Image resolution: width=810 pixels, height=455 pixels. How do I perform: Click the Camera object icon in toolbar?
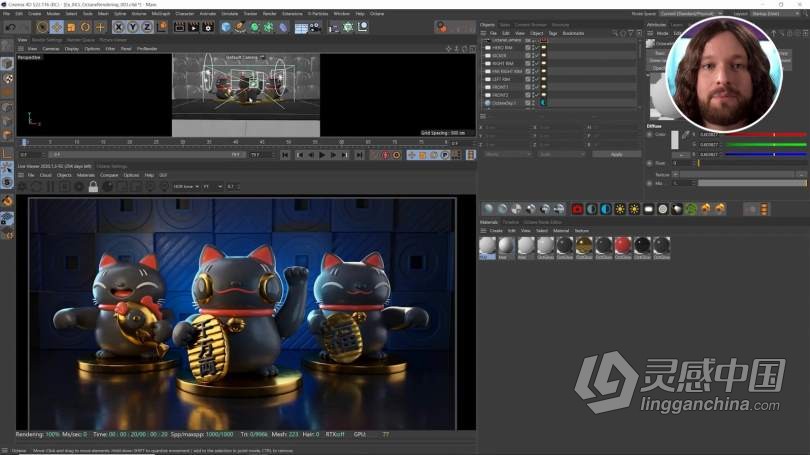(315, 27)
